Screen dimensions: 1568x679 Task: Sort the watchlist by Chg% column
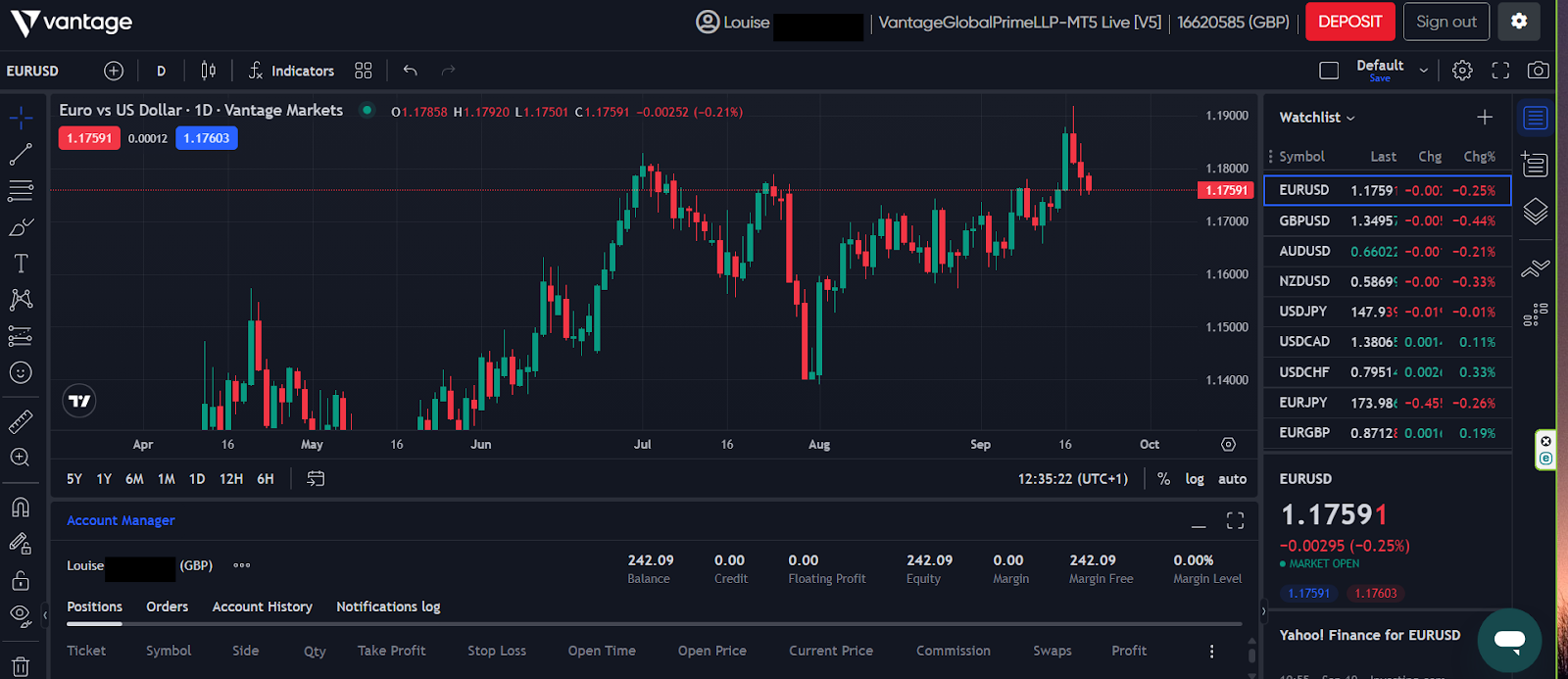(x=1480, y=157)
